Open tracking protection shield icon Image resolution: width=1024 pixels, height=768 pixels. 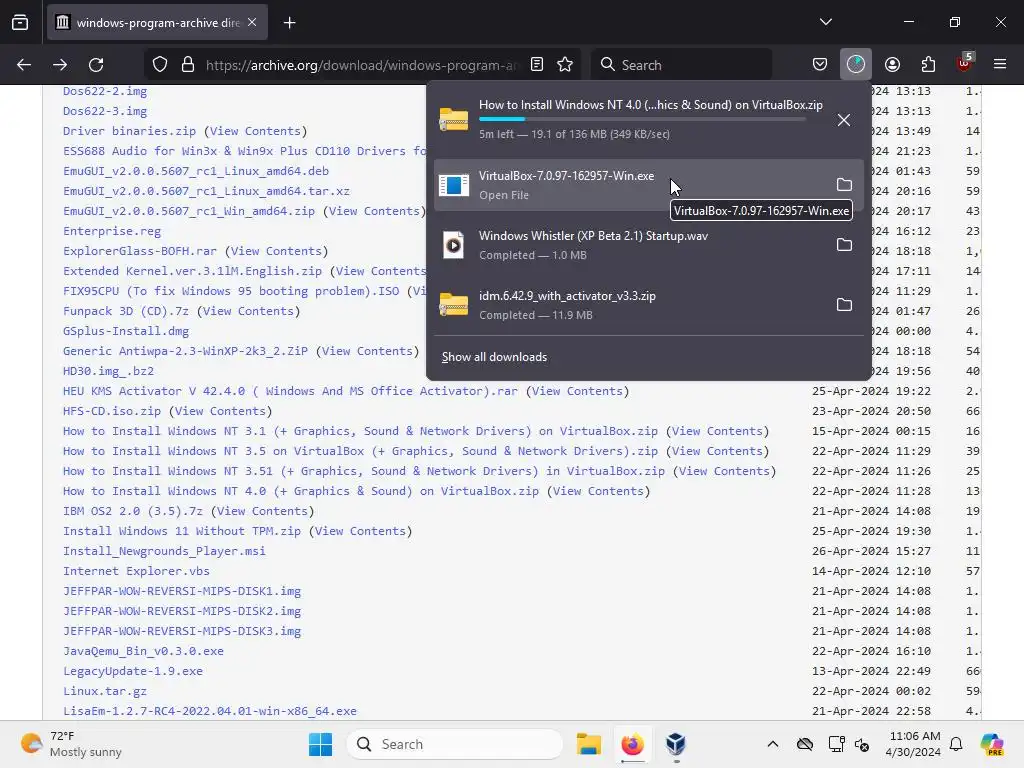(x=160, y=65)
